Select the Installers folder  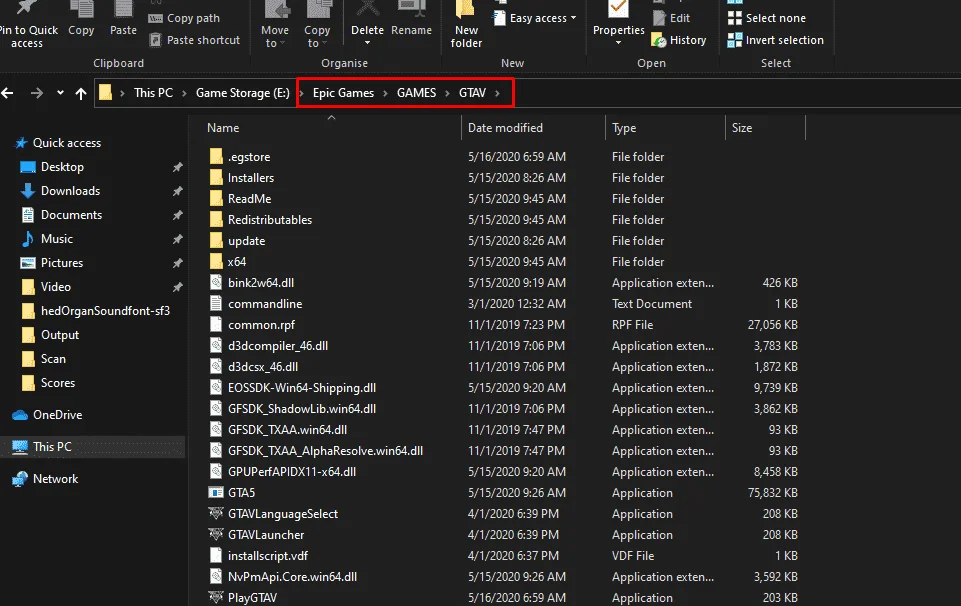pyautogui.click(x=251, y=178)
